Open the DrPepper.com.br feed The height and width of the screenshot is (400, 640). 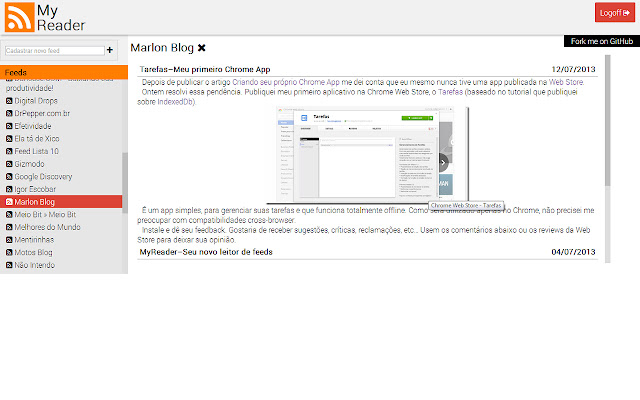pos(42,113)
